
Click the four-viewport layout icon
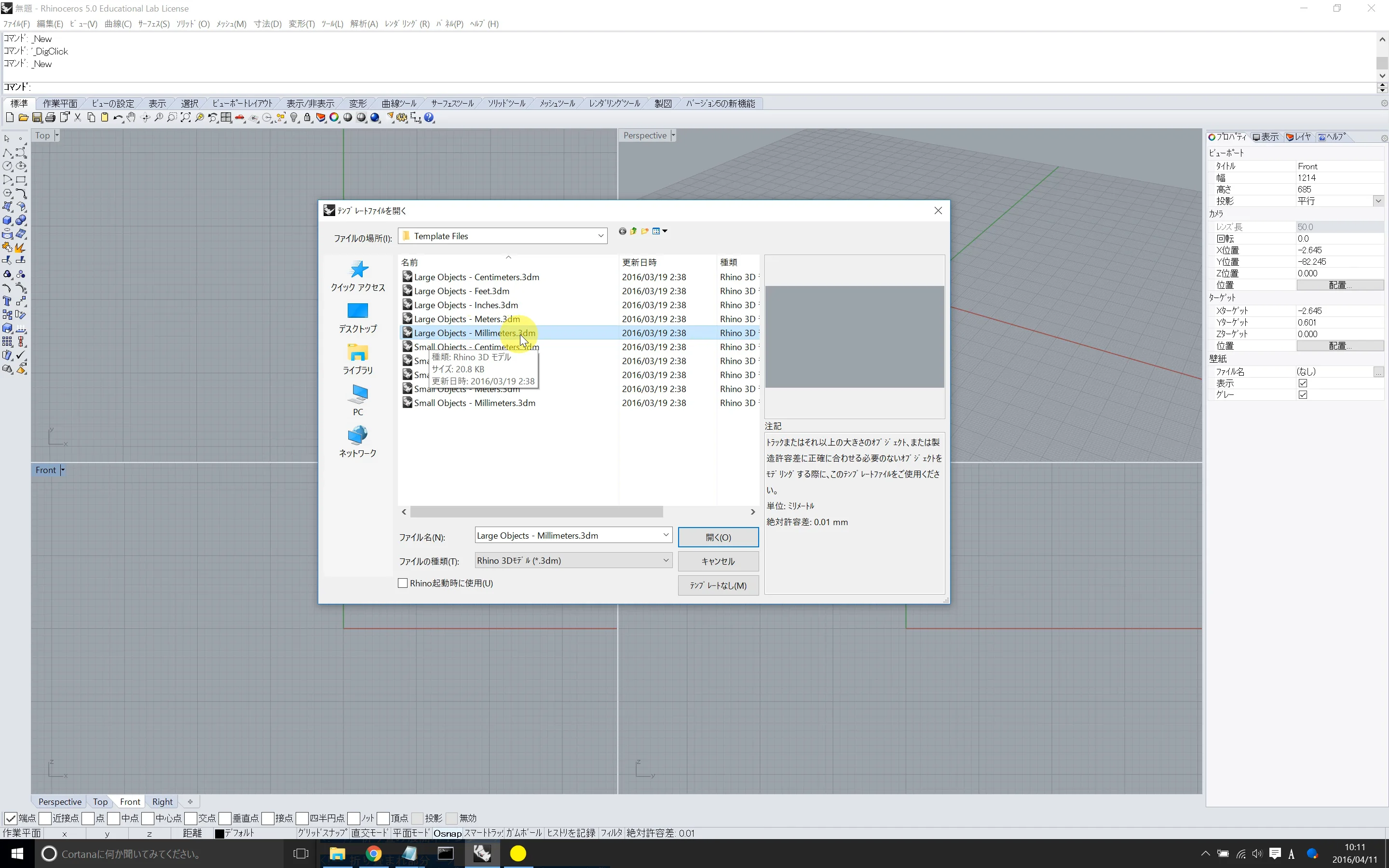pyautogui.click(x=226, y=118)
